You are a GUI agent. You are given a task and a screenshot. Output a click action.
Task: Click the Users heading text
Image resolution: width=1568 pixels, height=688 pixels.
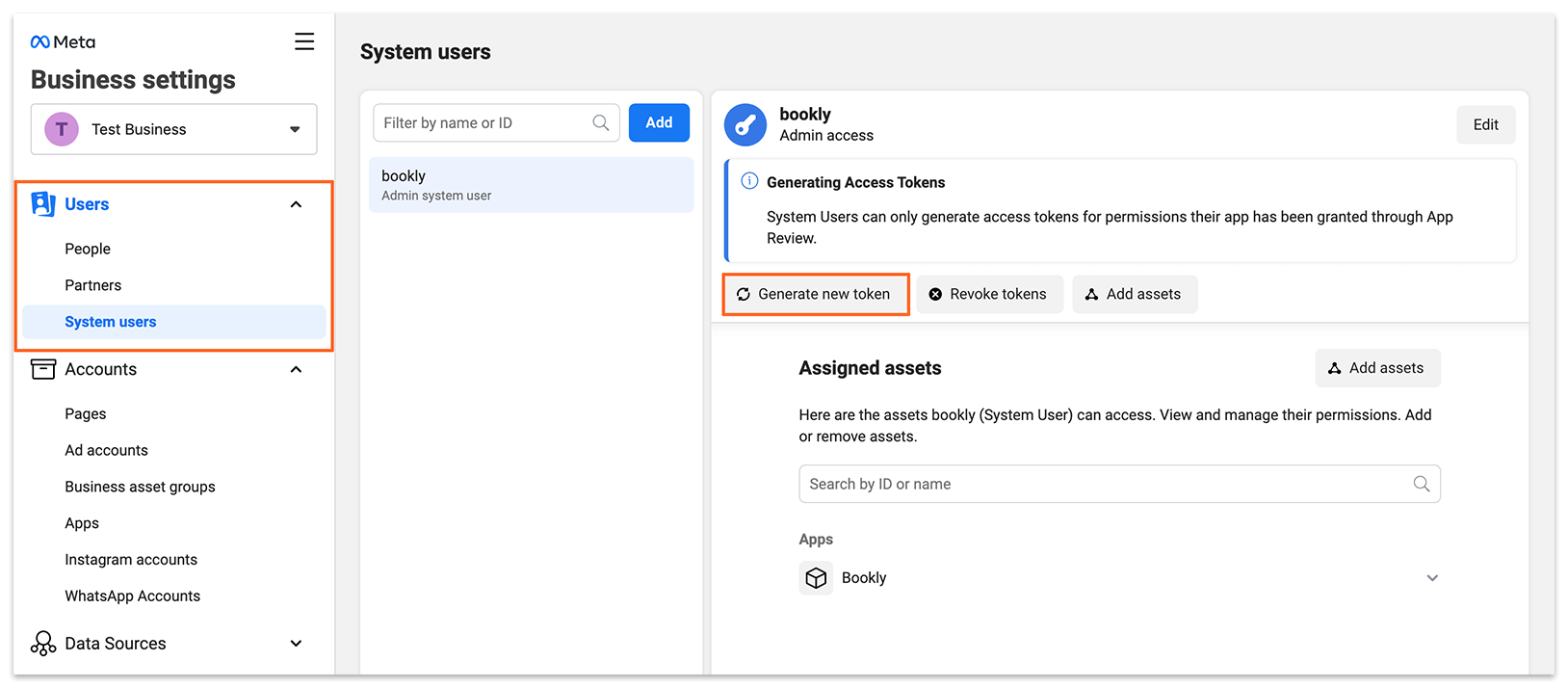87,204
